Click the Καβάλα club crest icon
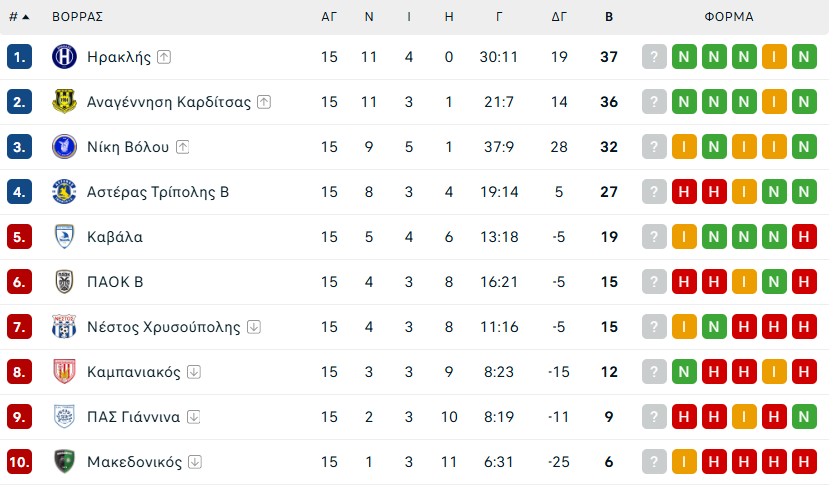Viewport: 840px width, 492px height. coord(64,237)
